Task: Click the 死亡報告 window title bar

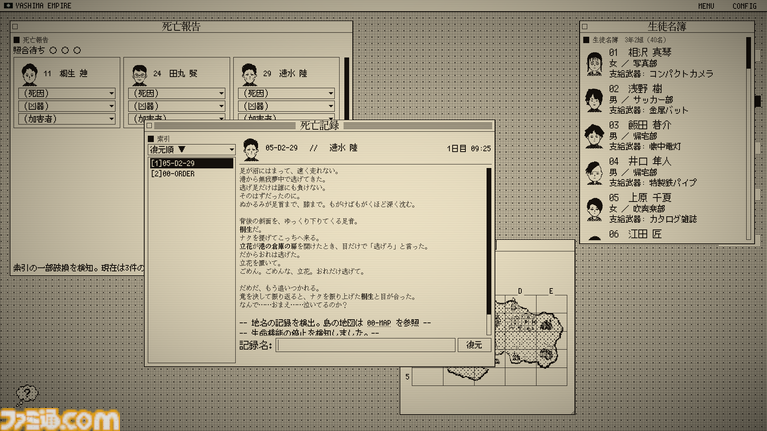Action: 181,26
